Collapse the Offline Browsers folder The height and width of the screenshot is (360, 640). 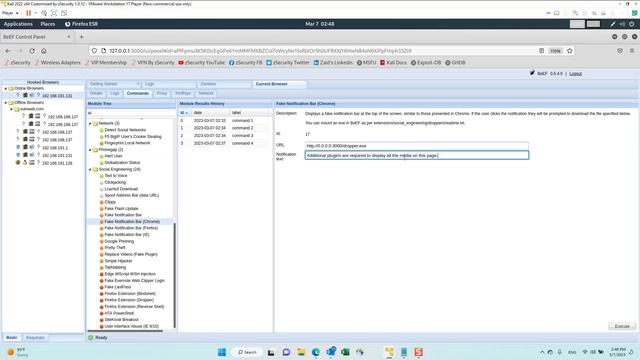pos(6,102)
